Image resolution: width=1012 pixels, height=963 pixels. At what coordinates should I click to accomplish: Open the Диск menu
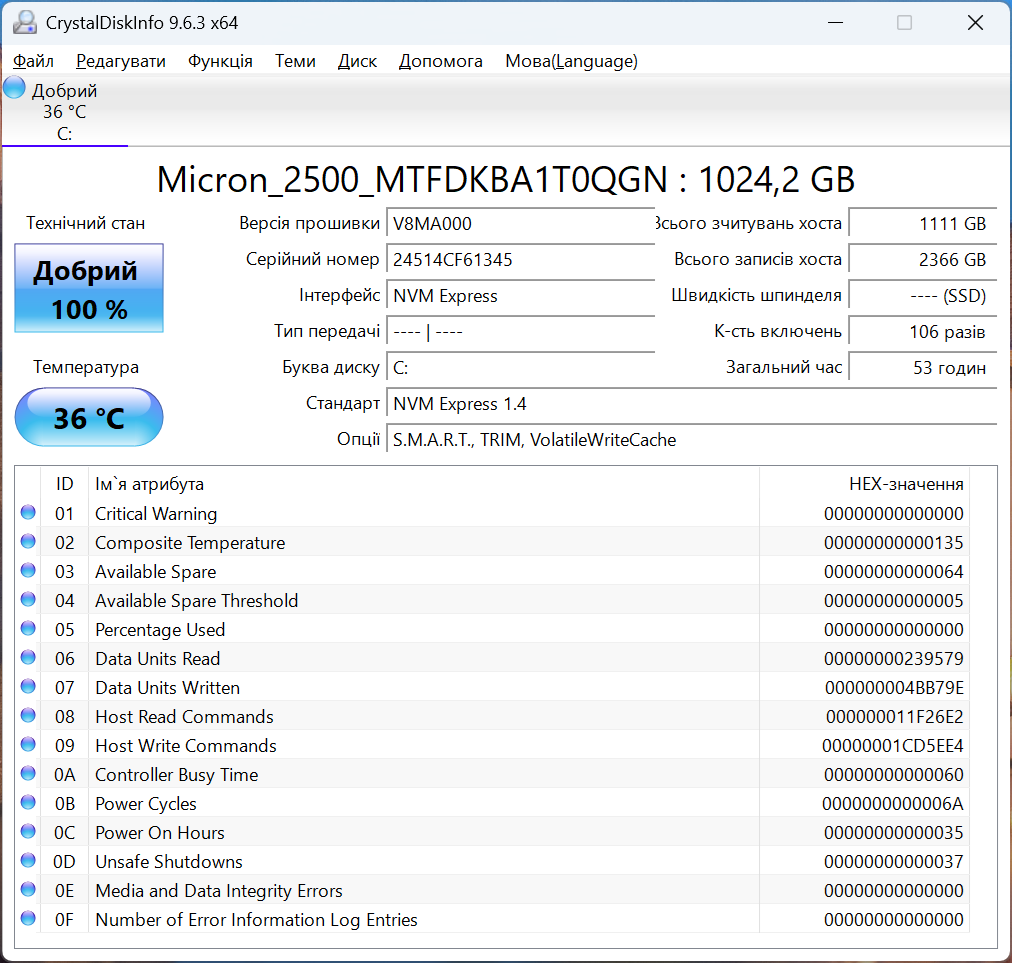click(357, 61)
